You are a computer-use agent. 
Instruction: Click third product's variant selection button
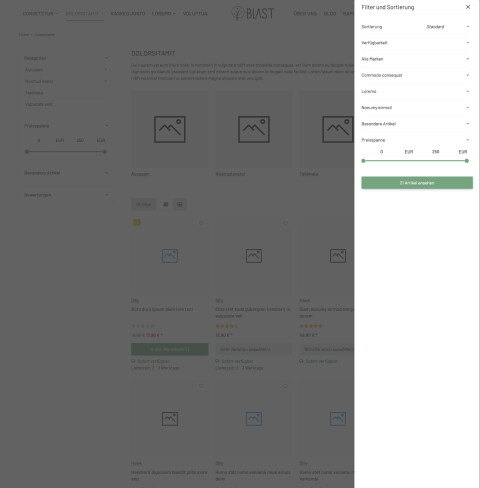327,349
